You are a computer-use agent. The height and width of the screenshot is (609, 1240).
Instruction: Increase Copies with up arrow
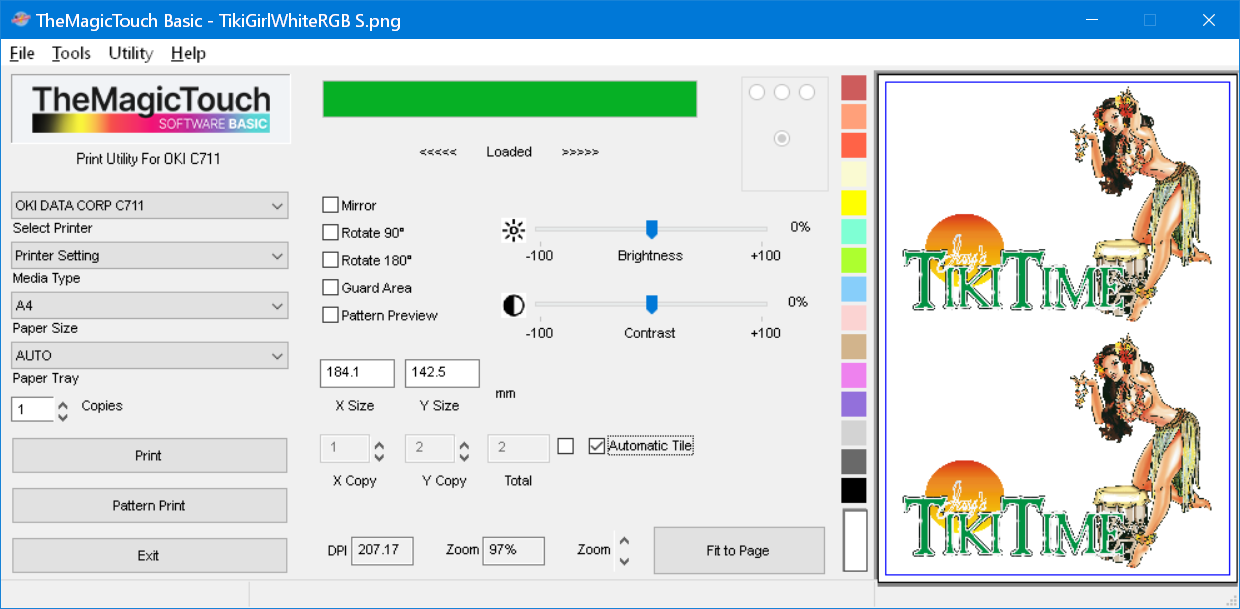tap(63, 403)
